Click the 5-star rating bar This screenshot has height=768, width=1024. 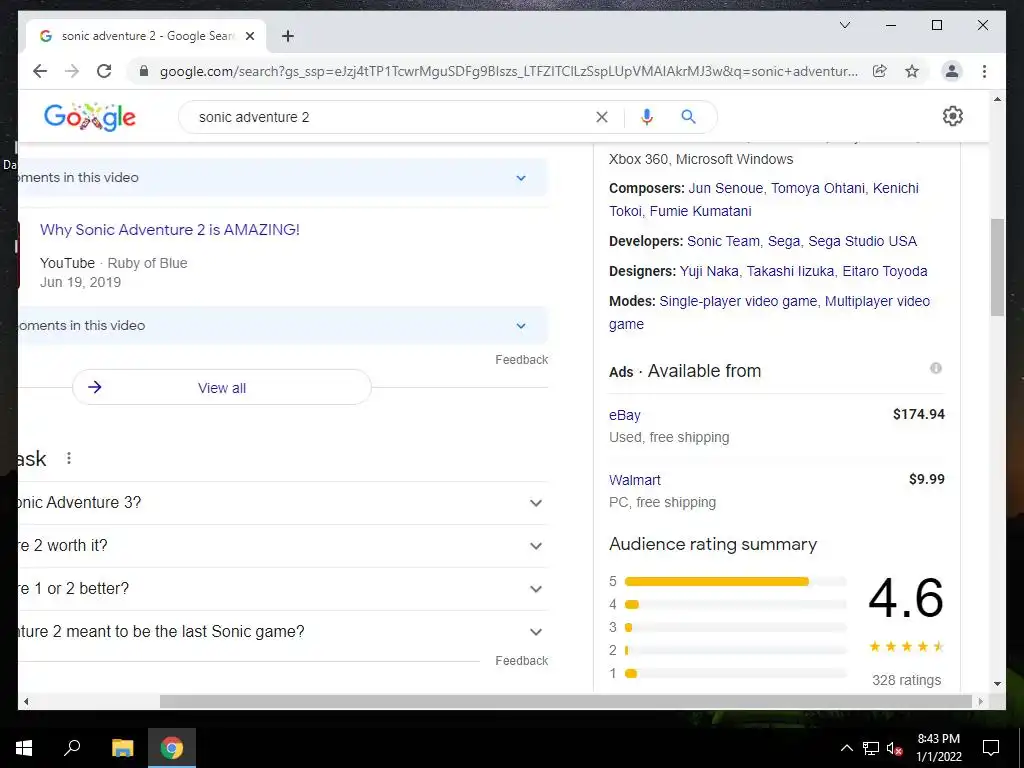point(735,581)
